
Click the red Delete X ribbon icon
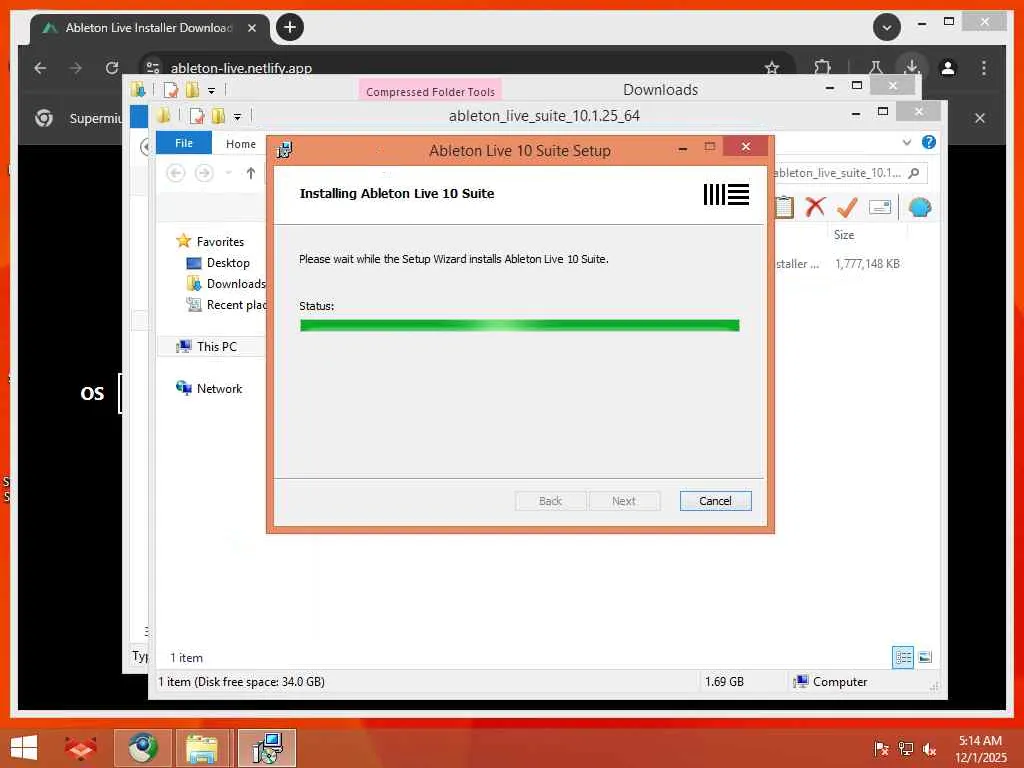815,207
